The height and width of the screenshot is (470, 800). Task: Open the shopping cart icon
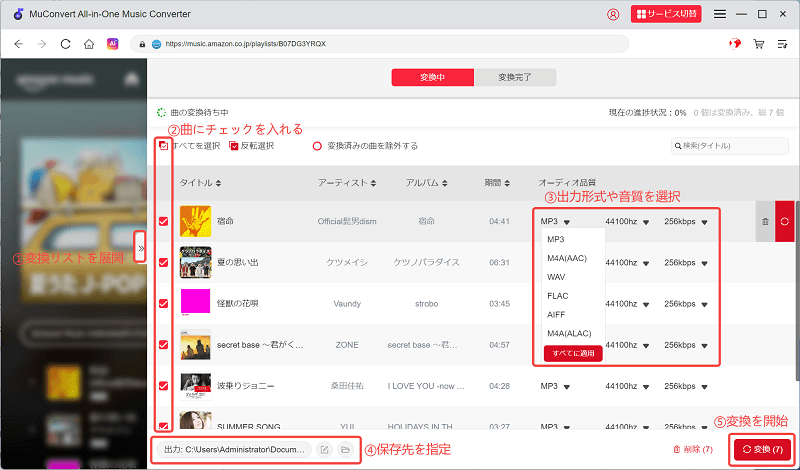point(759,44)
